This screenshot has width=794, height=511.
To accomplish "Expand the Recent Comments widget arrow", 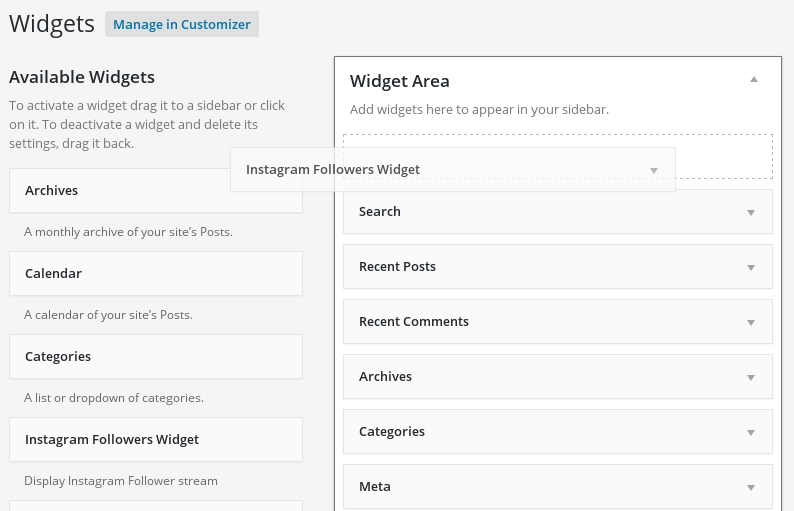I will click(x=750, y=322).
